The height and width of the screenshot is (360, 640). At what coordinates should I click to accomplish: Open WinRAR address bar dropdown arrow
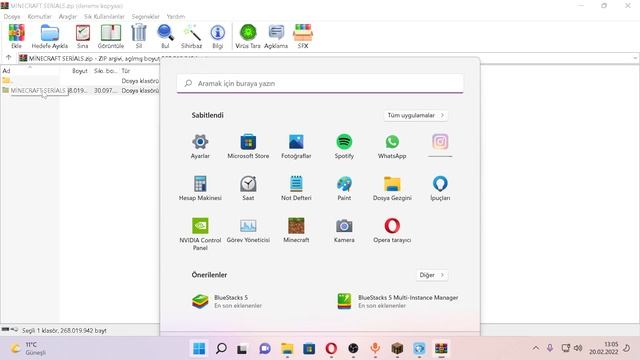click(x=635, y=58)
